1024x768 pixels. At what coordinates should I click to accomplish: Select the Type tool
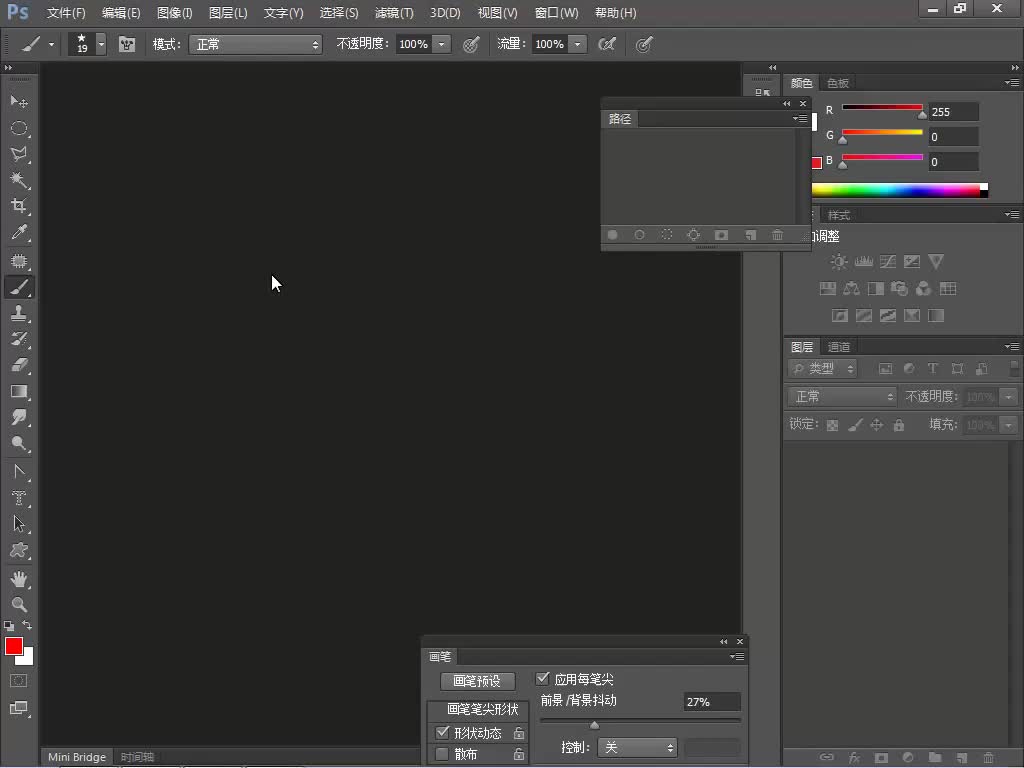point(19,498)
